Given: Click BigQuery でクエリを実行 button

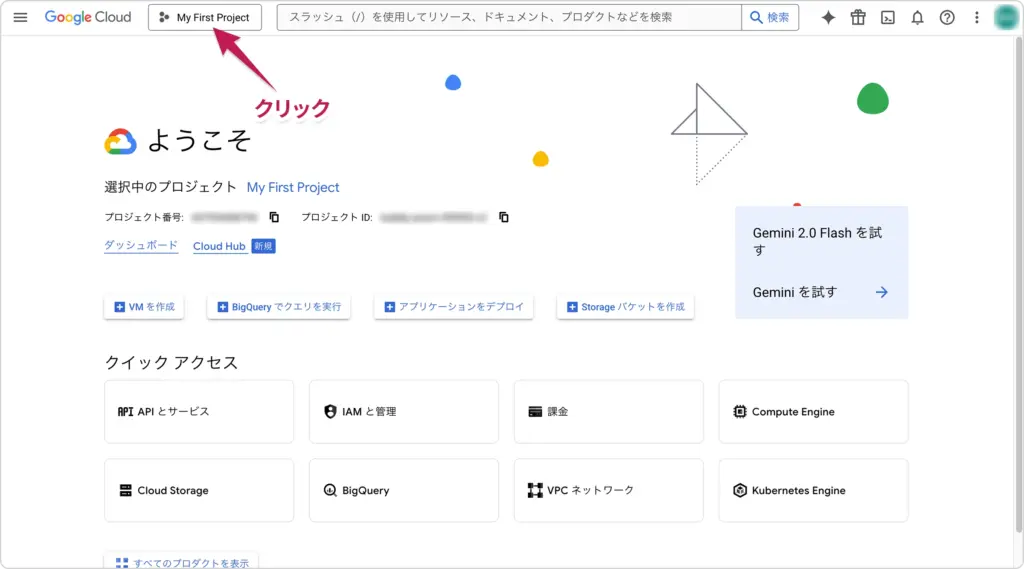Looking at the screenshot, I should coord(279,307).
